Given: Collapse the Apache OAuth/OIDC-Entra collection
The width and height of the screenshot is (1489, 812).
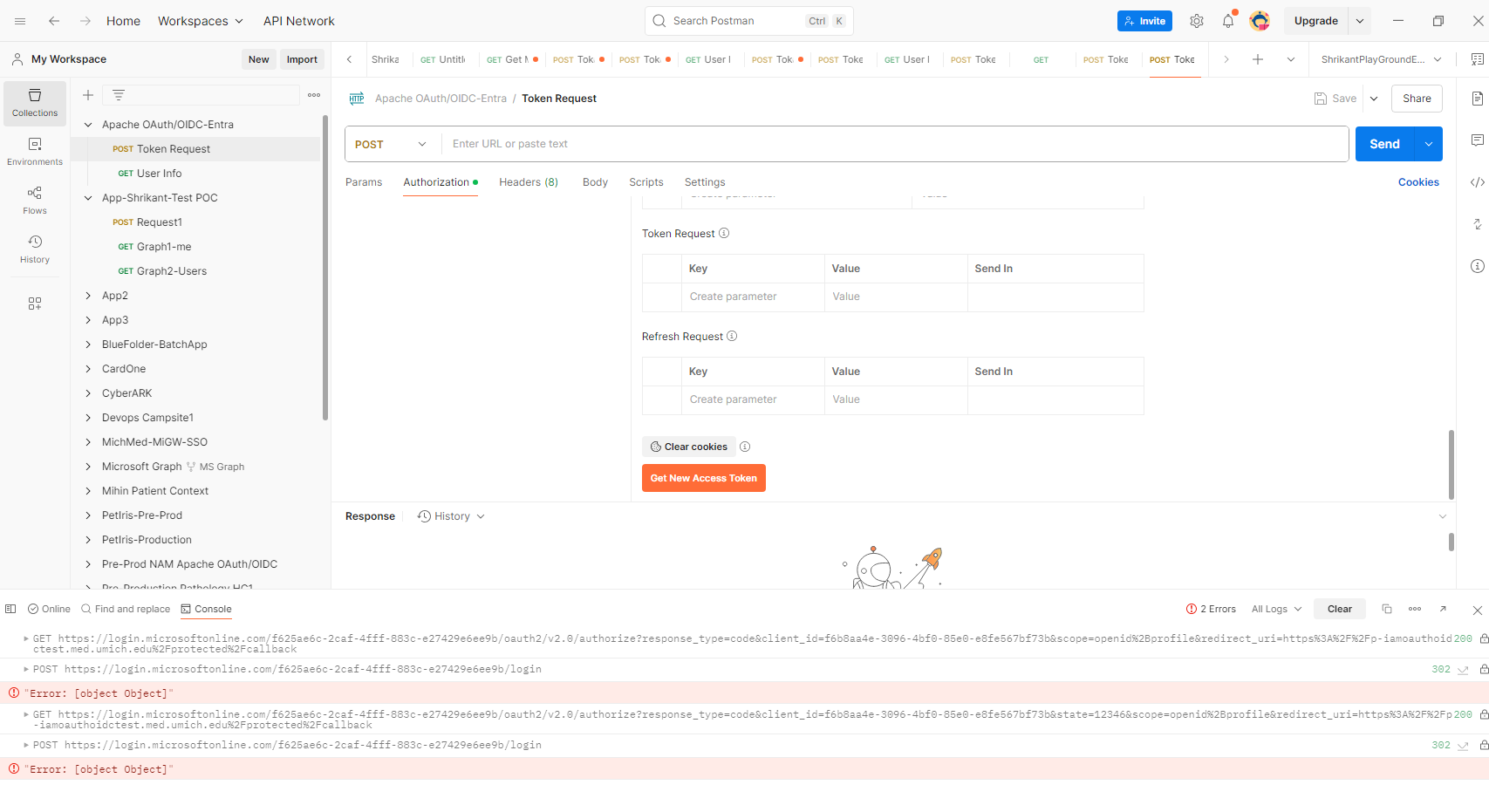Looking at the screenshot, I should tap(88, 125).
